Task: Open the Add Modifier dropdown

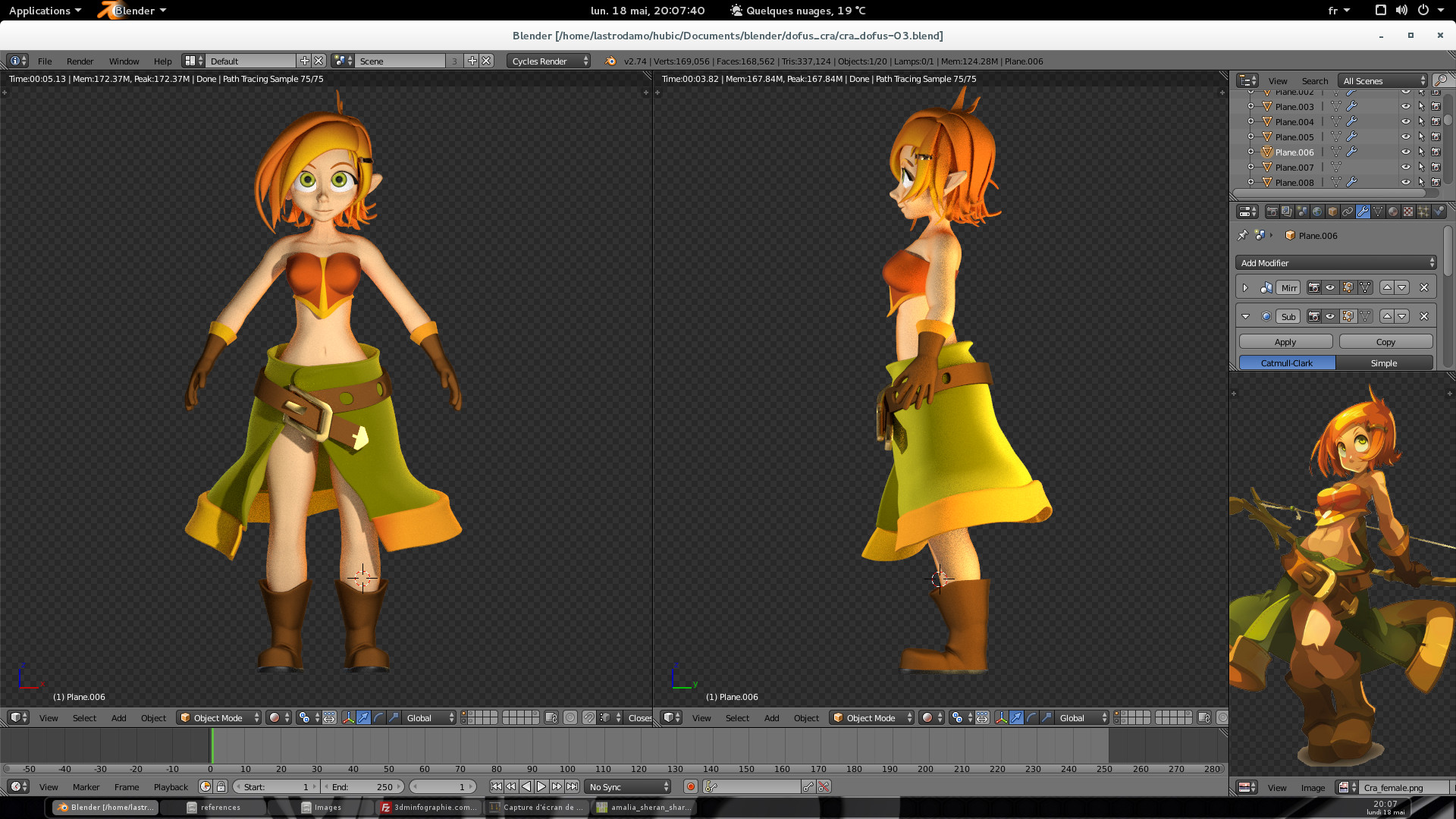Action: click(1337, 263)
